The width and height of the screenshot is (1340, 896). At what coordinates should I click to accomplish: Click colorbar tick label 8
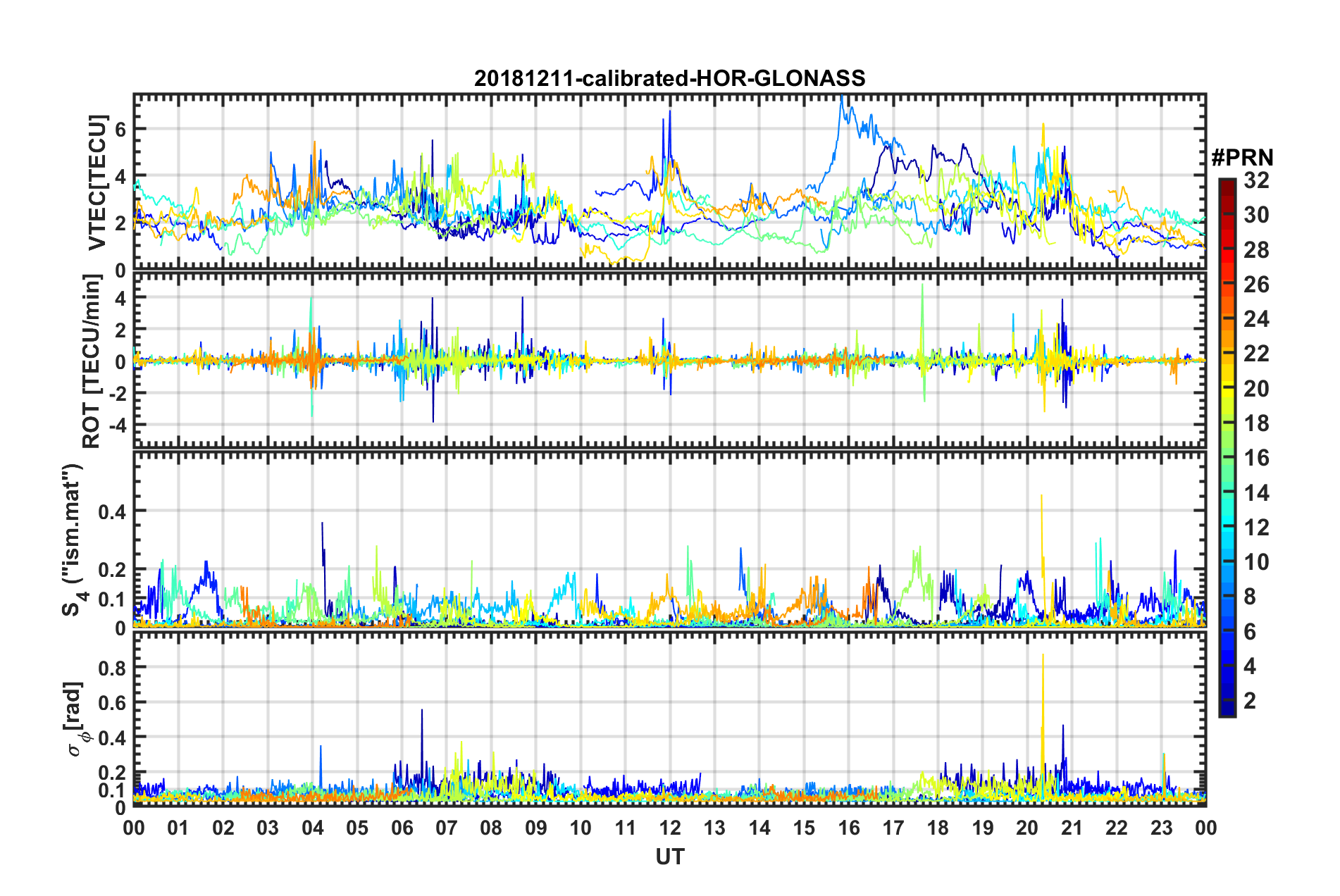pyautogui.click(x=1250, y=597)
